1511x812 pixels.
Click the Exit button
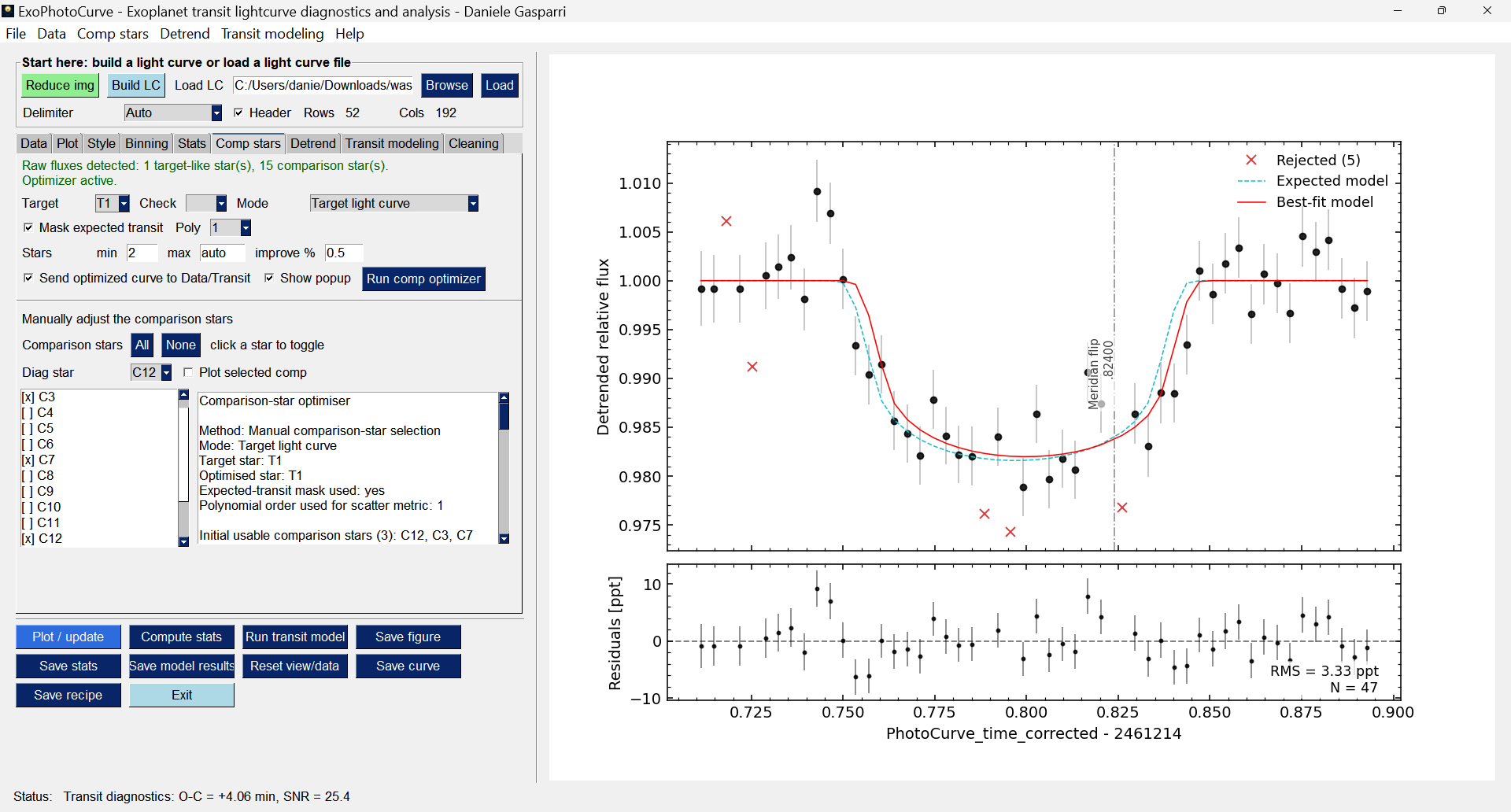(182, 695)
